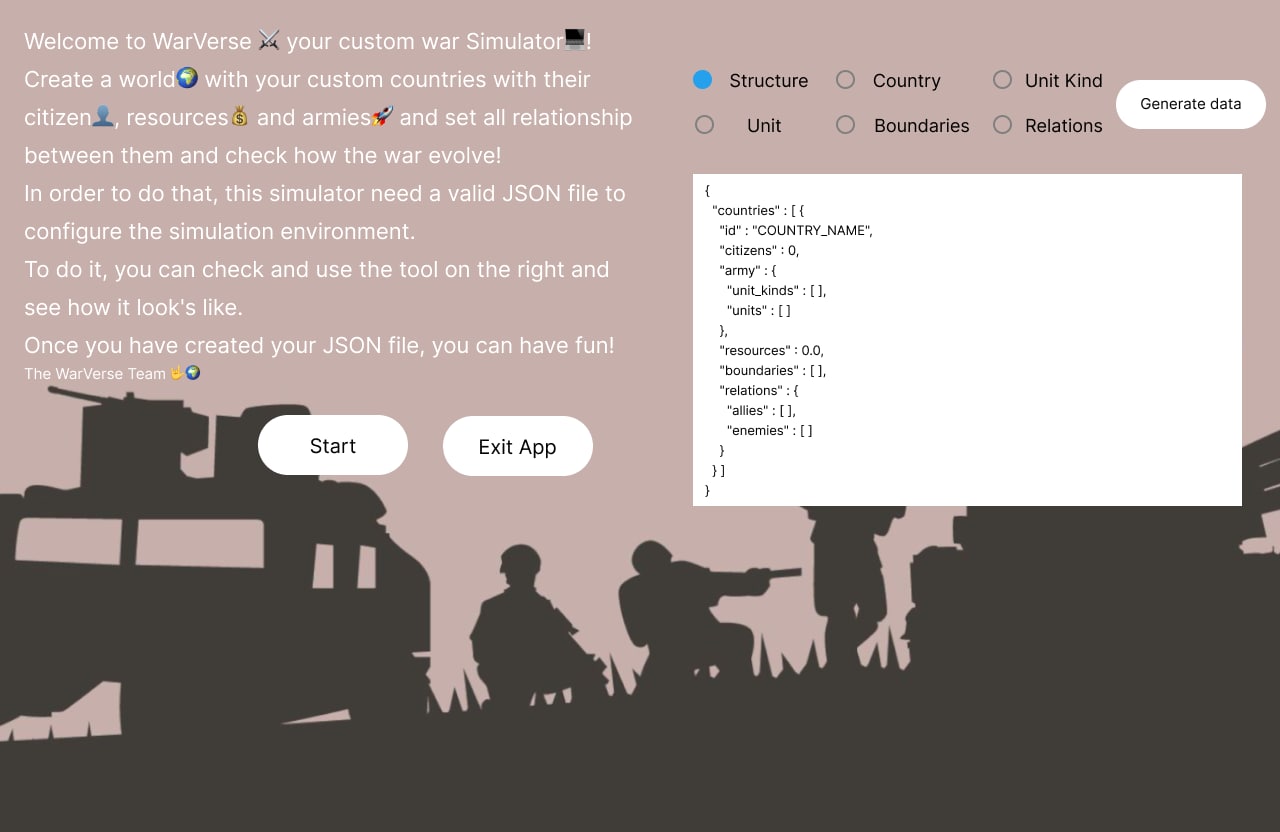Click the "COUNTRY_NAME" id line in JSON
The height and width of the screenshot is (832, 1280).
pyautogui.click(x=796, y=230)
